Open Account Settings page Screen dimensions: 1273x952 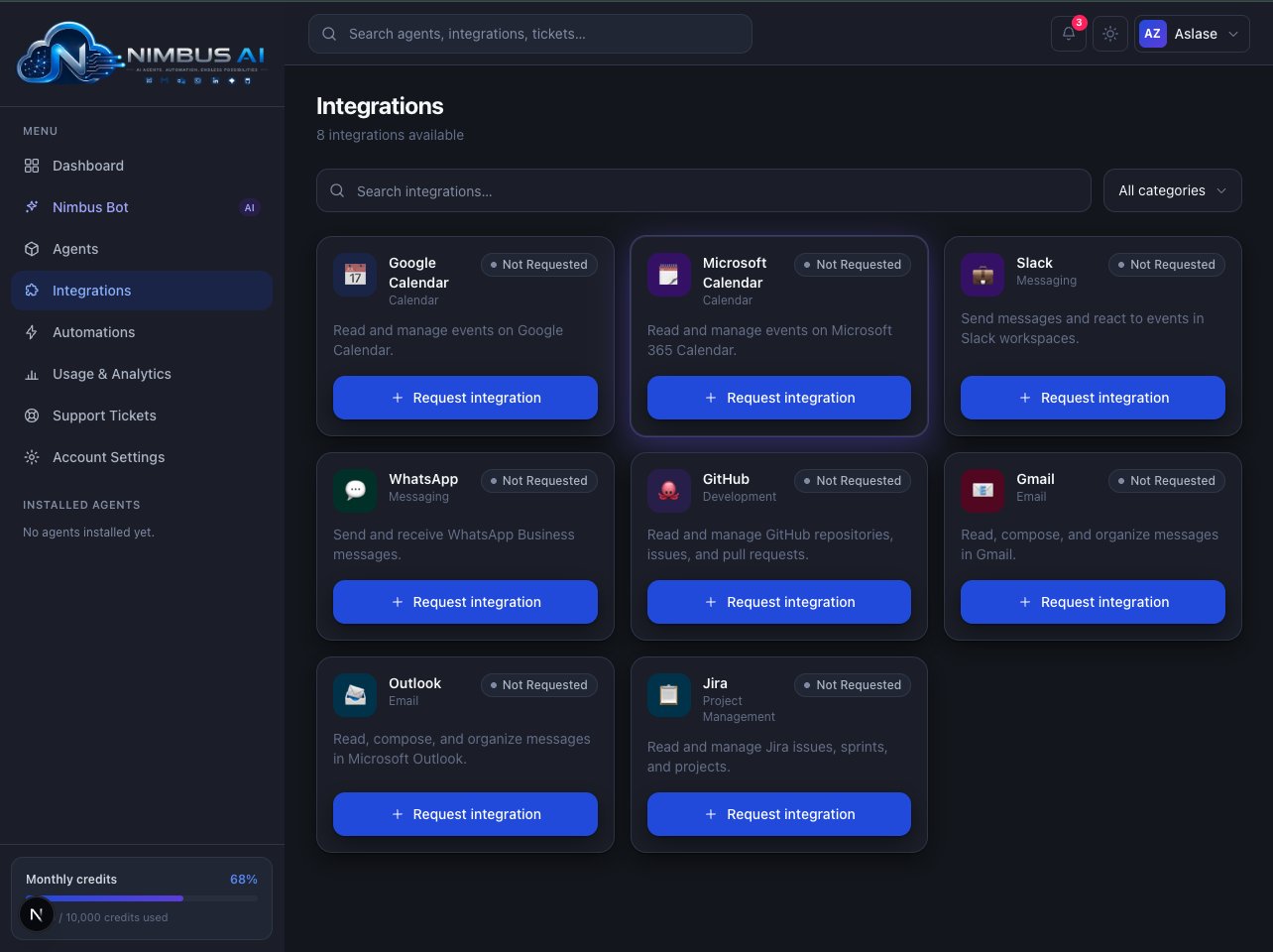(x=142, y=457)
